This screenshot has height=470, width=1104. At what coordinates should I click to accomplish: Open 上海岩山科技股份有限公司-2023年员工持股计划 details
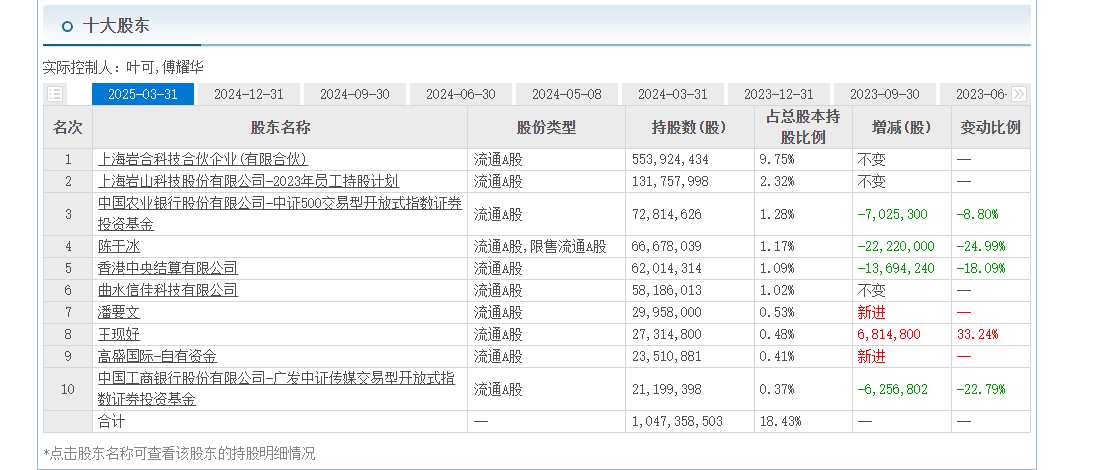pyautogui.click(x=248, y=182)
